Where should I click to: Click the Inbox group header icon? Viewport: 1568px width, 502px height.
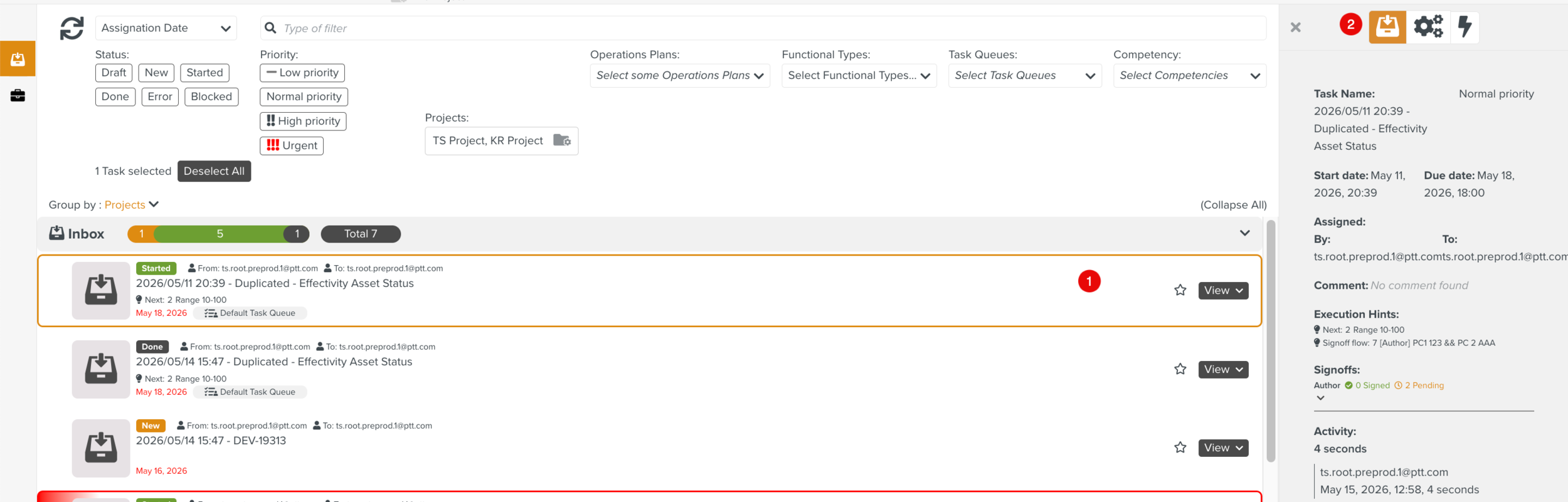click(x=56, y=233)
